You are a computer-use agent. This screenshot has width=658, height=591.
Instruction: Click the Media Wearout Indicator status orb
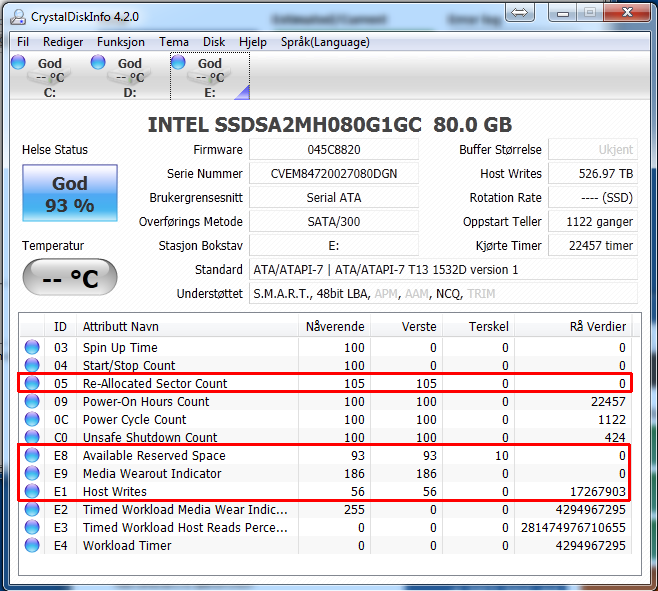[32, 473]
